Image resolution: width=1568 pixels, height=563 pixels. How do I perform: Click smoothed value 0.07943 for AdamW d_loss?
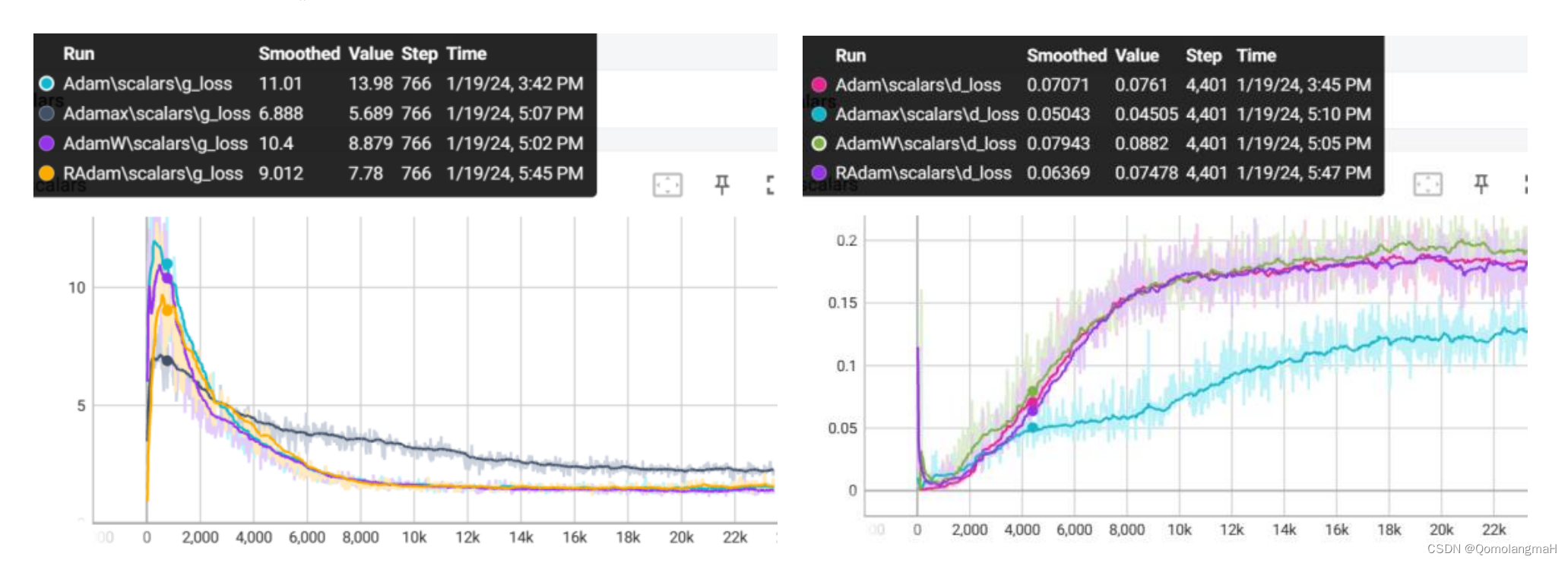[x=1058, y=144]
